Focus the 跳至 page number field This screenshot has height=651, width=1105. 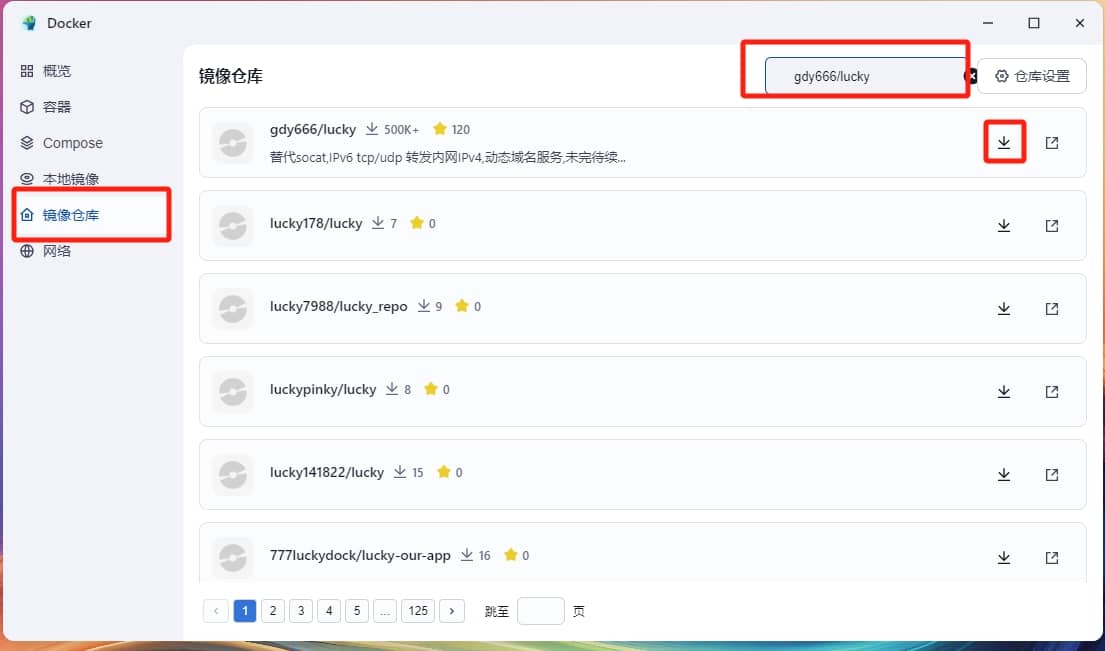541,611
